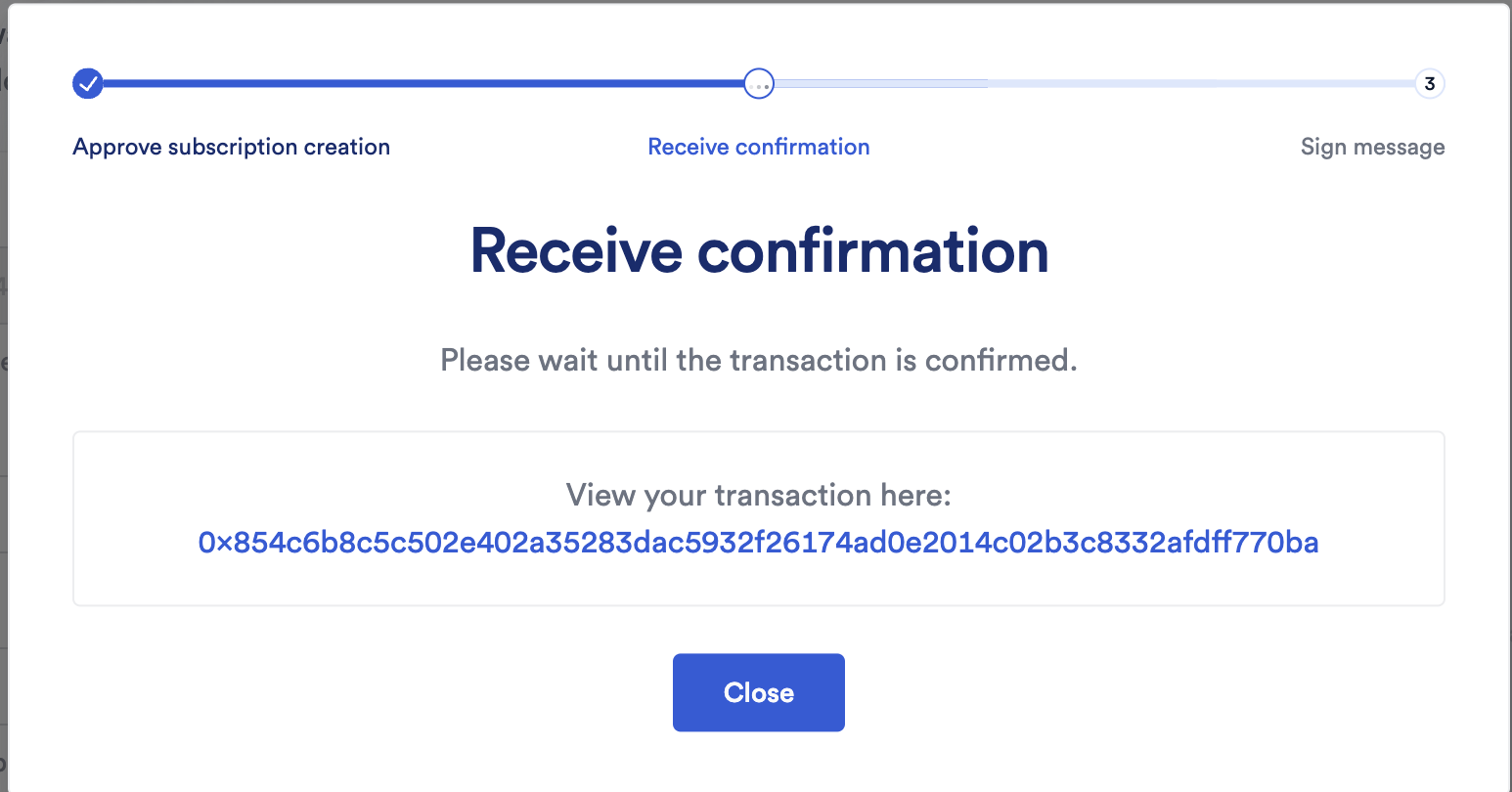This screenshot has width=1512, height=792.
Task: Click the Please wait until confirmed message
Action: coord(759,360)
